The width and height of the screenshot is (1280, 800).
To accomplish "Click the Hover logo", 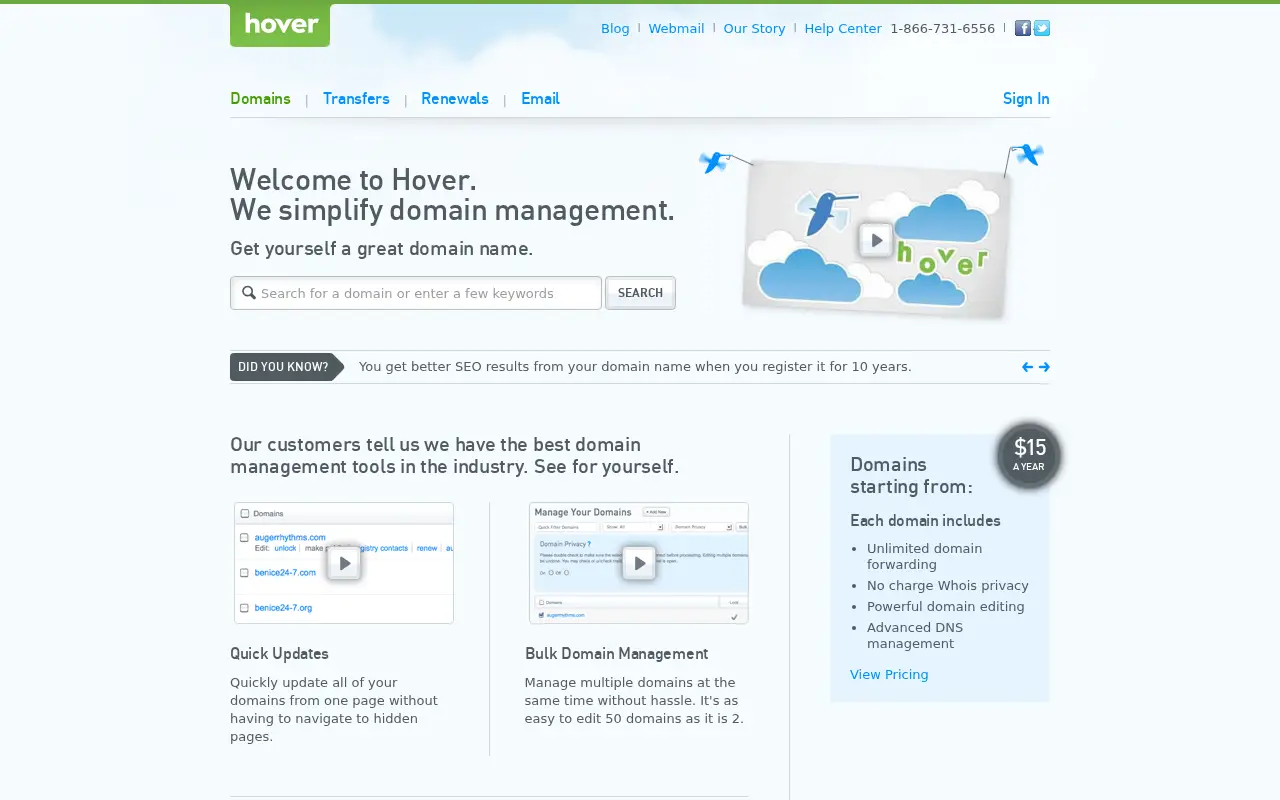I will (x=280, y=24).
